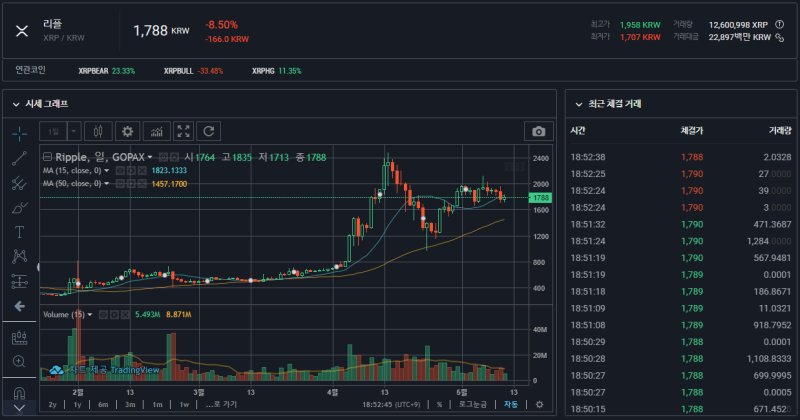The image size is (800, 420).
Task: Select the ruler measure tool
Action: coord(19,337)
